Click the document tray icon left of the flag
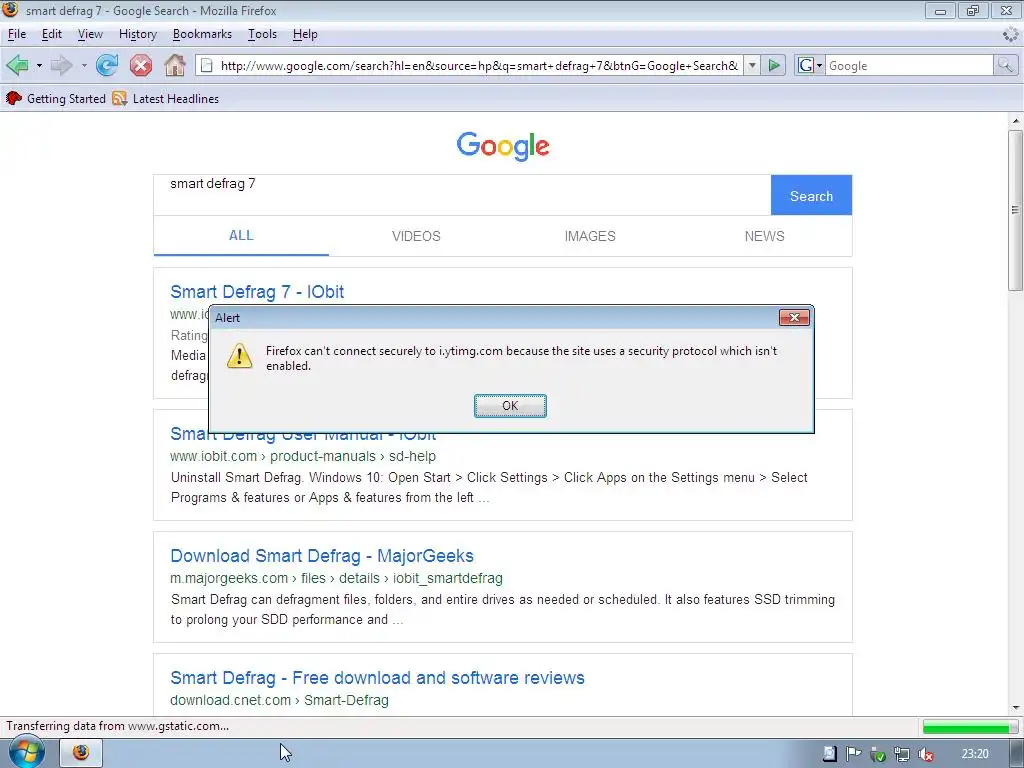Image resolution: width=1024 pixels, height=768 pixels. pos(829,754)
